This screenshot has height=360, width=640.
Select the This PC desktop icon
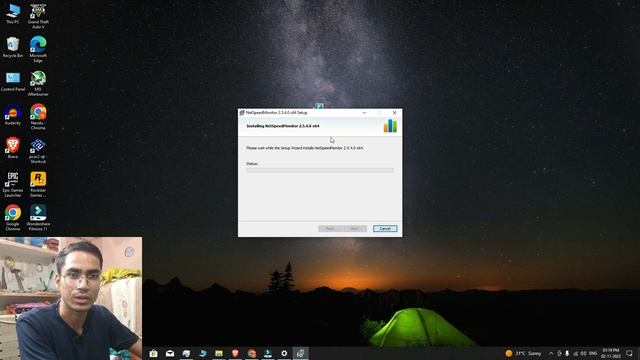pos(13,14)
